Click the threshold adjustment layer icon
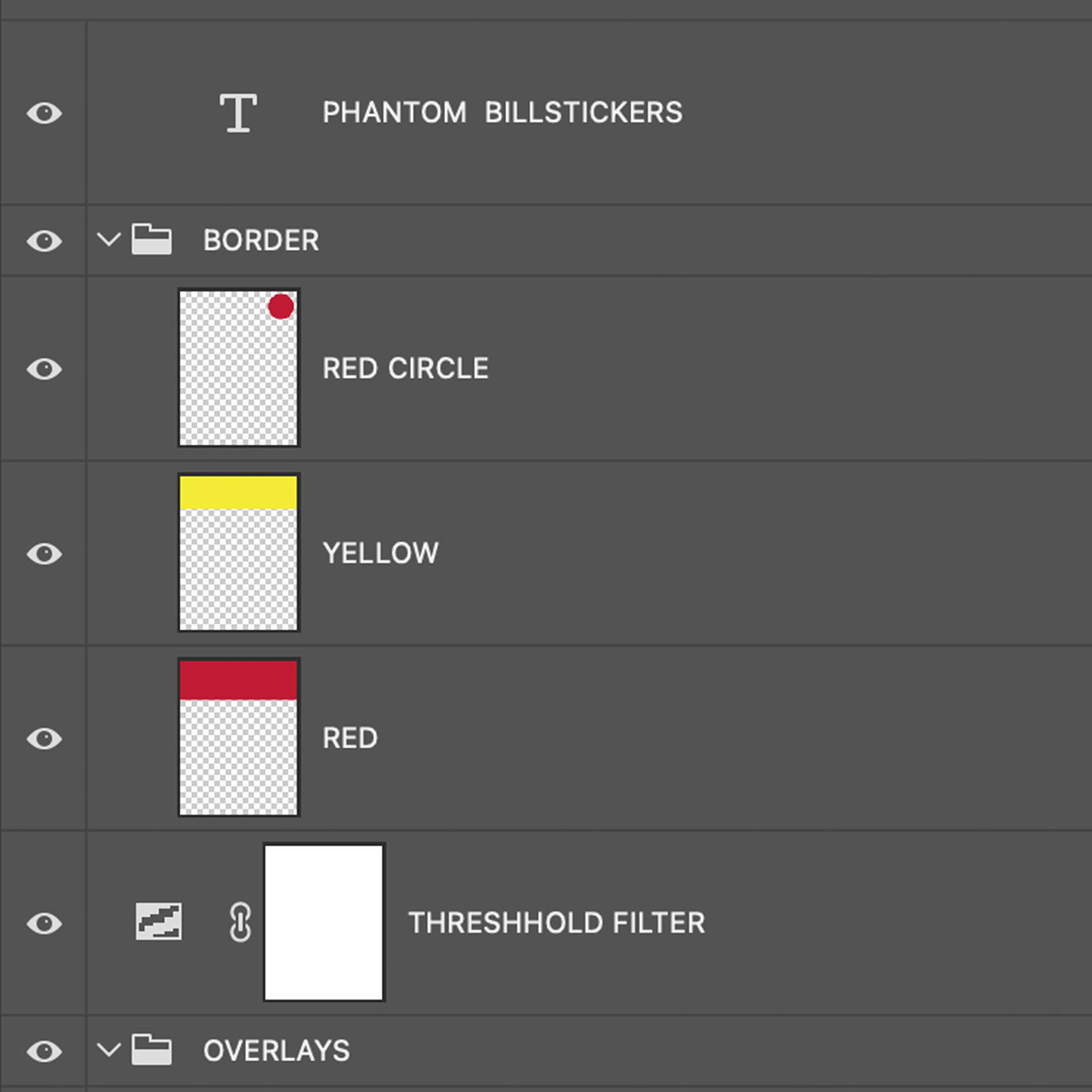1092x1092 pixels. [159, 921]
